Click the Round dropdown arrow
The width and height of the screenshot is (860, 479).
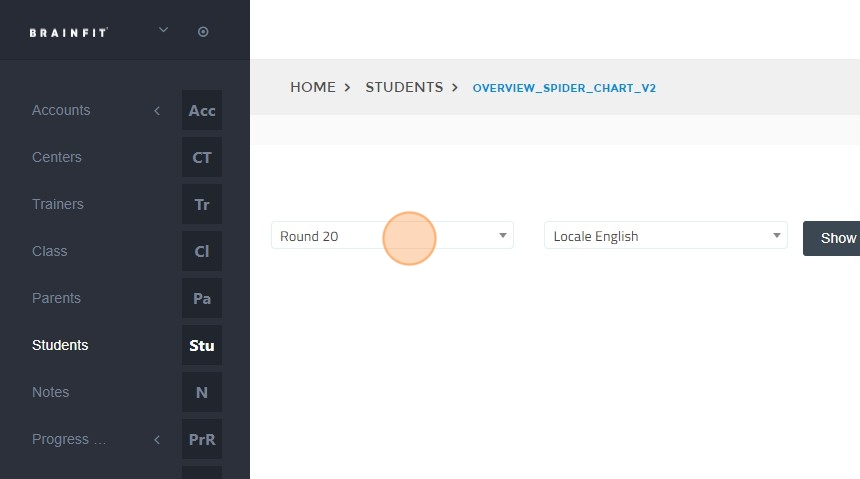pos(502,235)
